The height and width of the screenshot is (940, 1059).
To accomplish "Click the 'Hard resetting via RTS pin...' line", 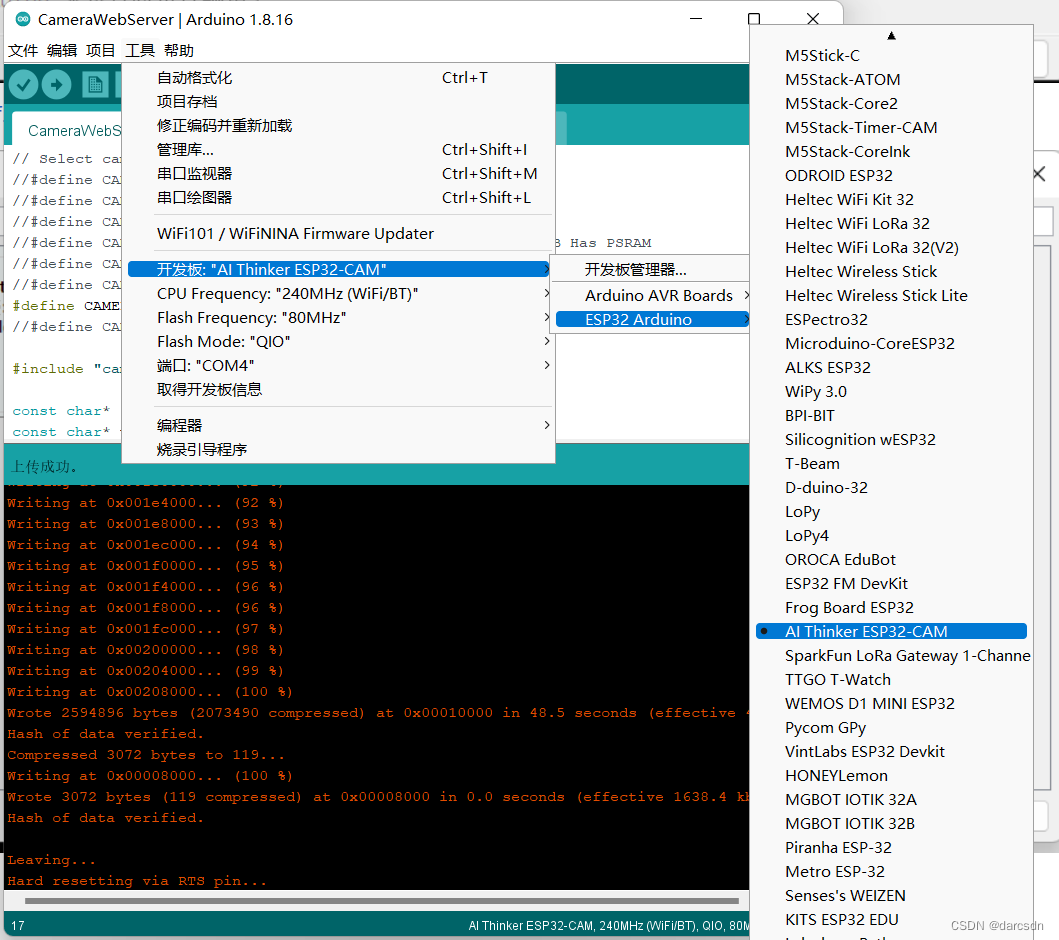I will (x=137, y=881).
